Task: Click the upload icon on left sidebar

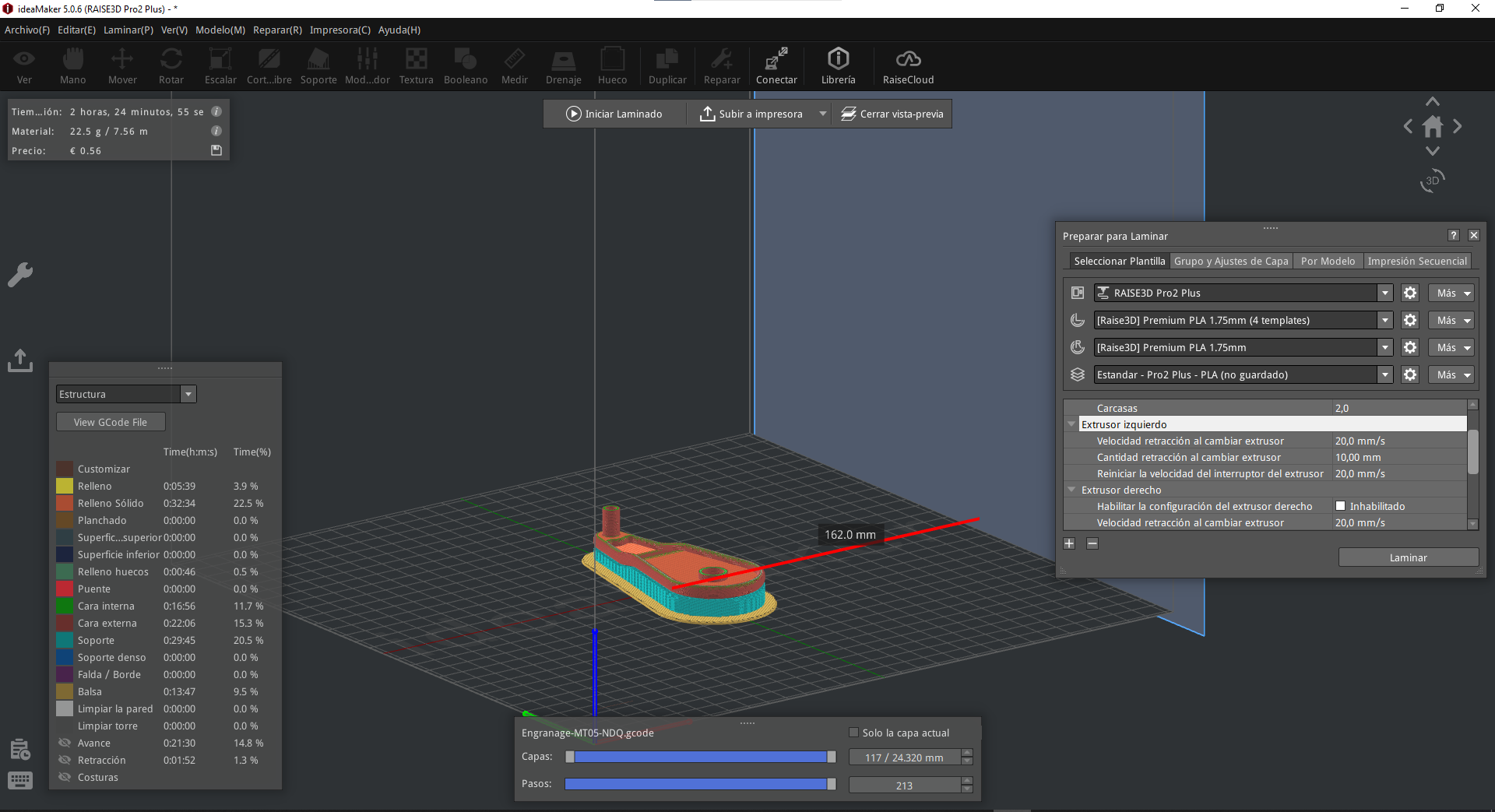Action: (x=20, y=360)
